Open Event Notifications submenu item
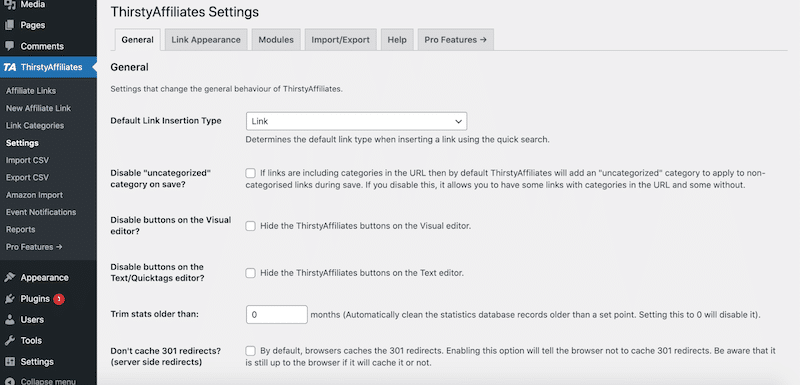Screen dimensions: 800x385 click(41, 212)
